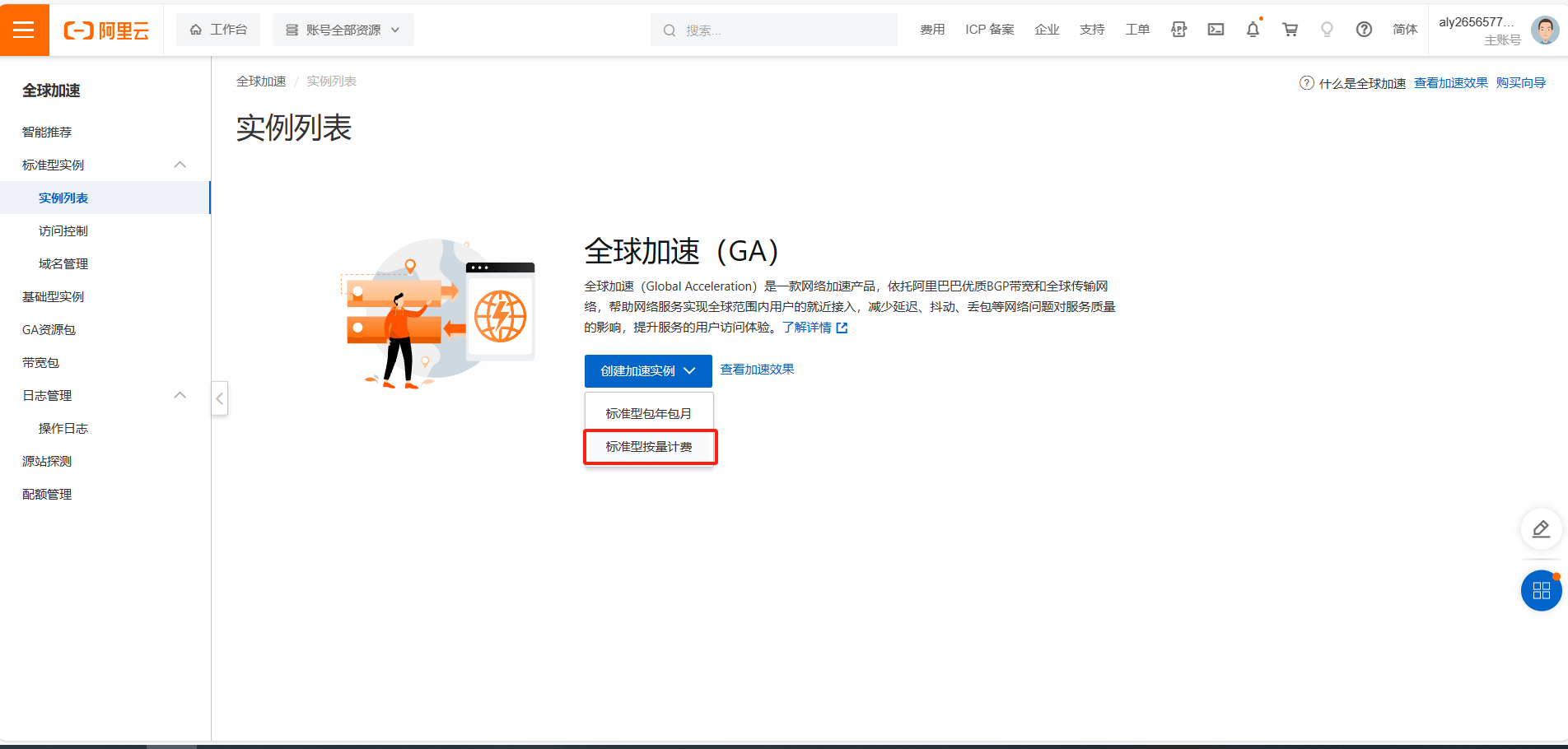This screenshot has width=1568, height=749.
Task: Open the 了解详情 link
Action: [814, 328]
